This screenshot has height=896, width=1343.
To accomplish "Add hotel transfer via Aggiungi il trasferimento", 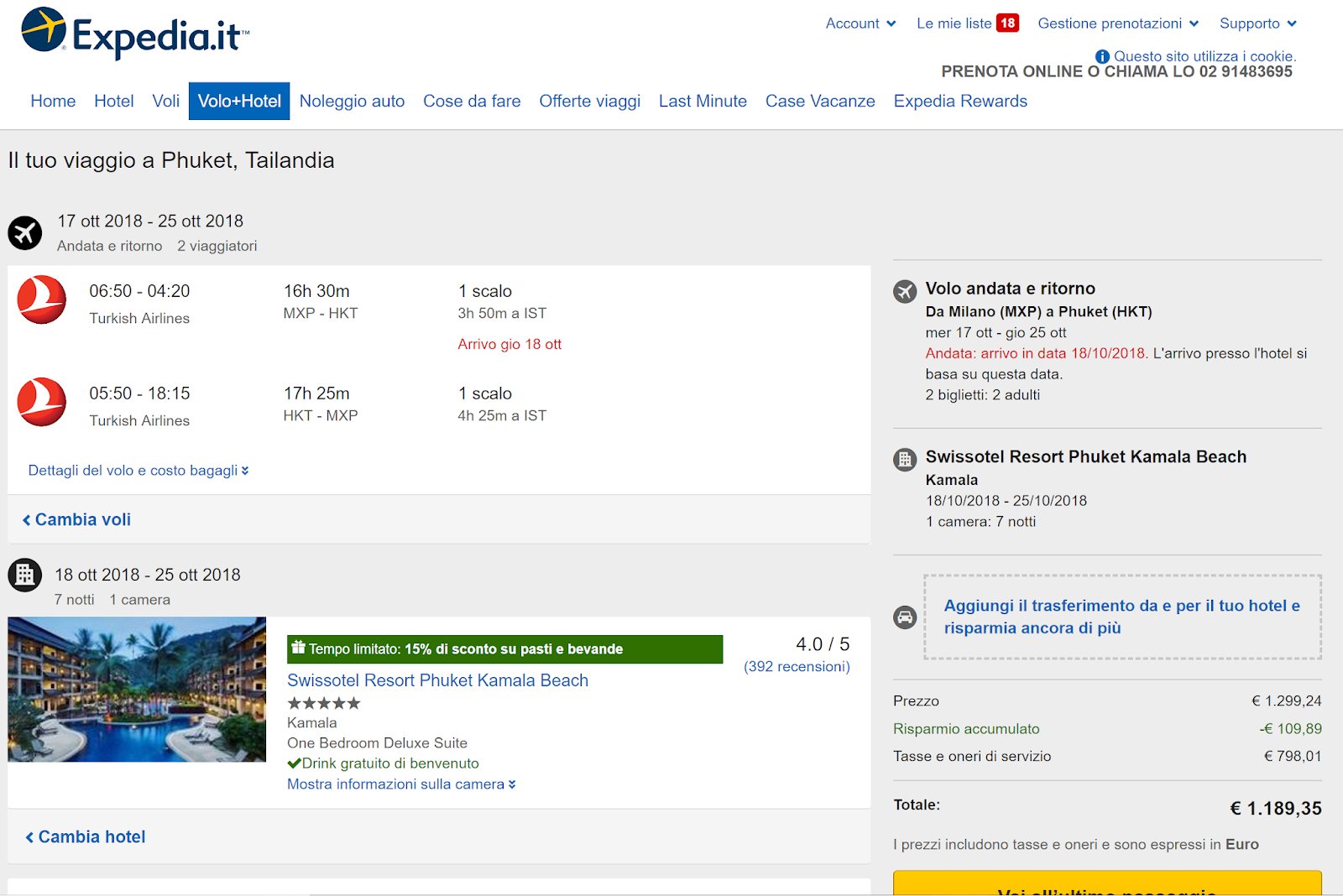I will 1121,617.
